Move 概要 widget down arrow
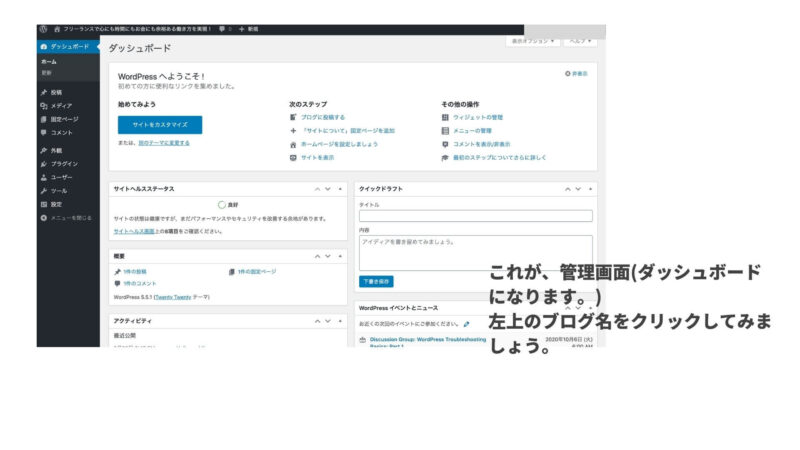Screen dimensions: 800x450 pos(328,256)
